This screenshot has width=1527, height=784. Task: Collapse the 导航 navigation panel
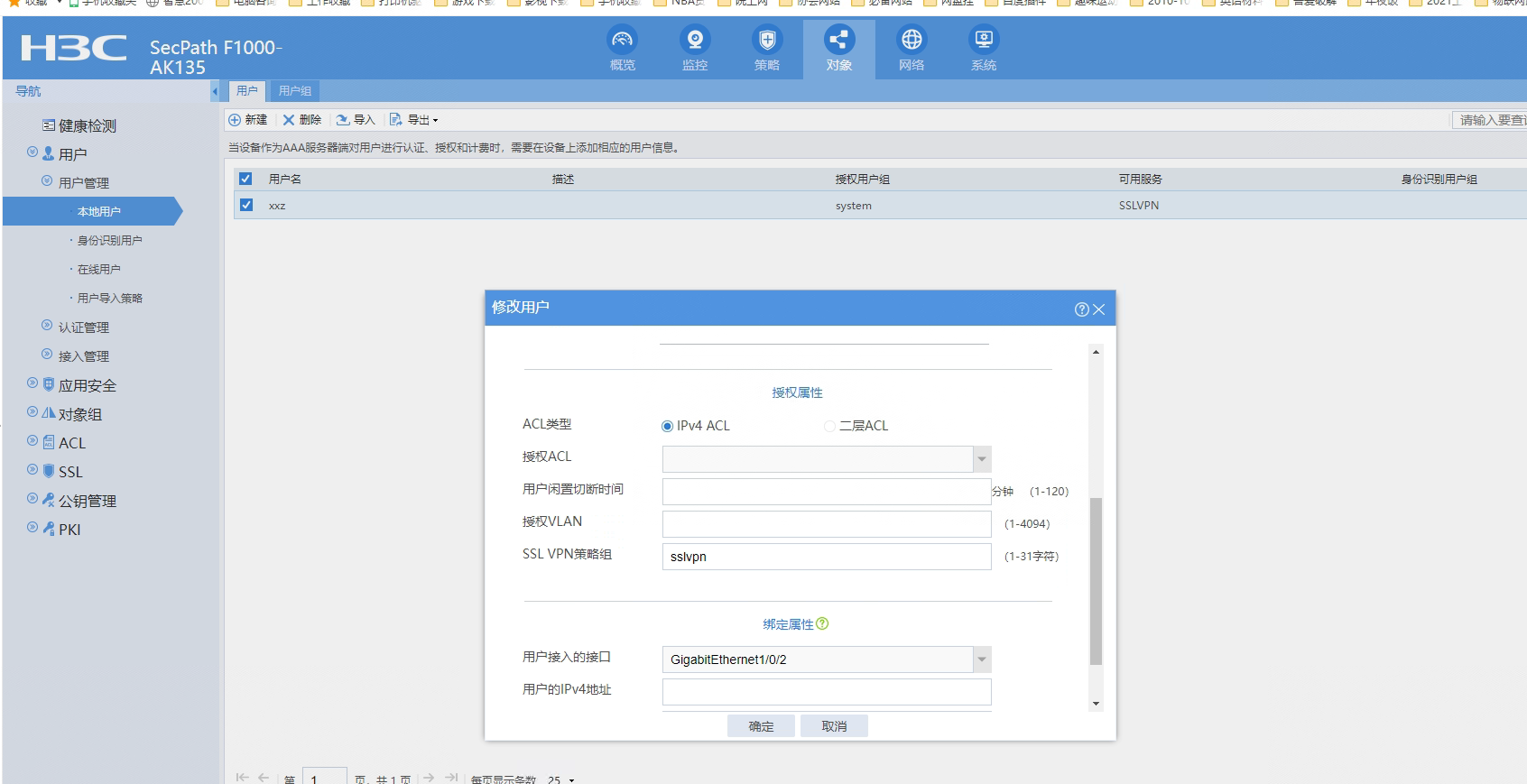pyautogui.click(x=215, y=91)
